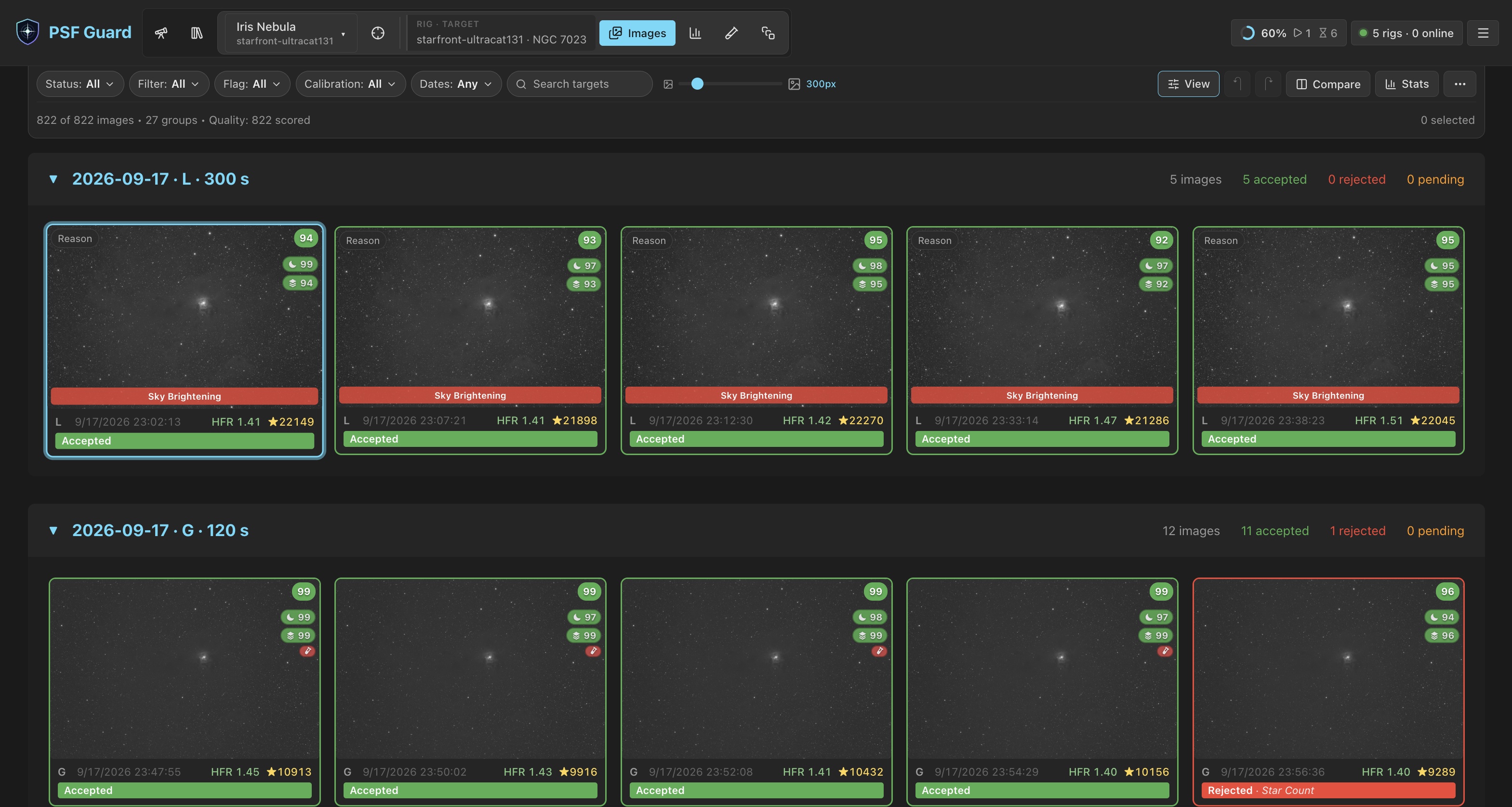Click the 1 rejected count in G group
The width and height of the screenshot is (1512, 807).
click(1357, 531)
